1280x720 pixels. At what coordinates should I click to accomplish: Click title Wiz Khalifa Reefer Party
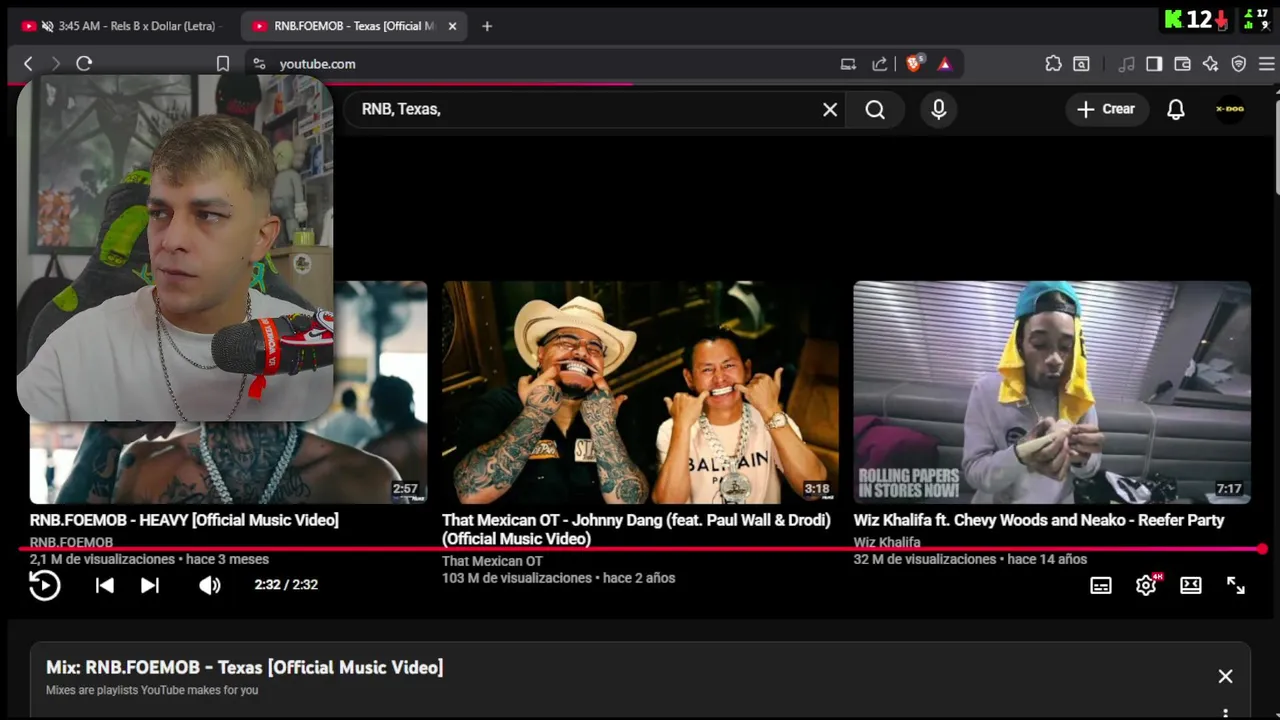1039,520
